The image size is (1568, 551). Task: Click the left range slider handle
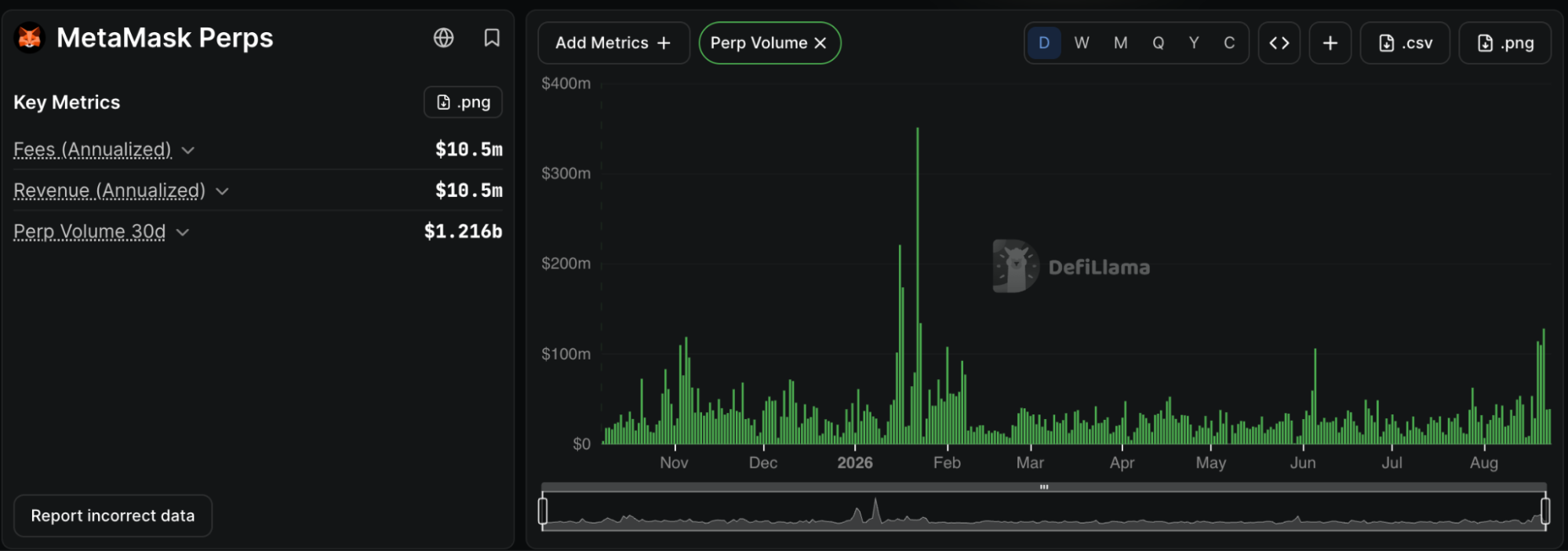click(x=543, y=511)
